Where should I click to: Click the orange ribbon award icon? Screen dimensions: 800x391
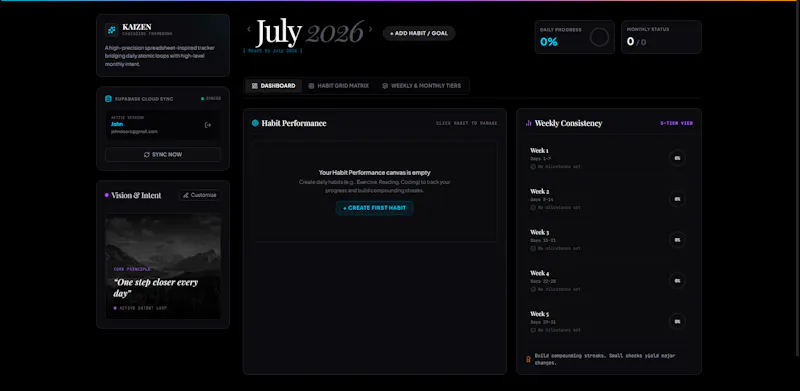coord(528,359)
